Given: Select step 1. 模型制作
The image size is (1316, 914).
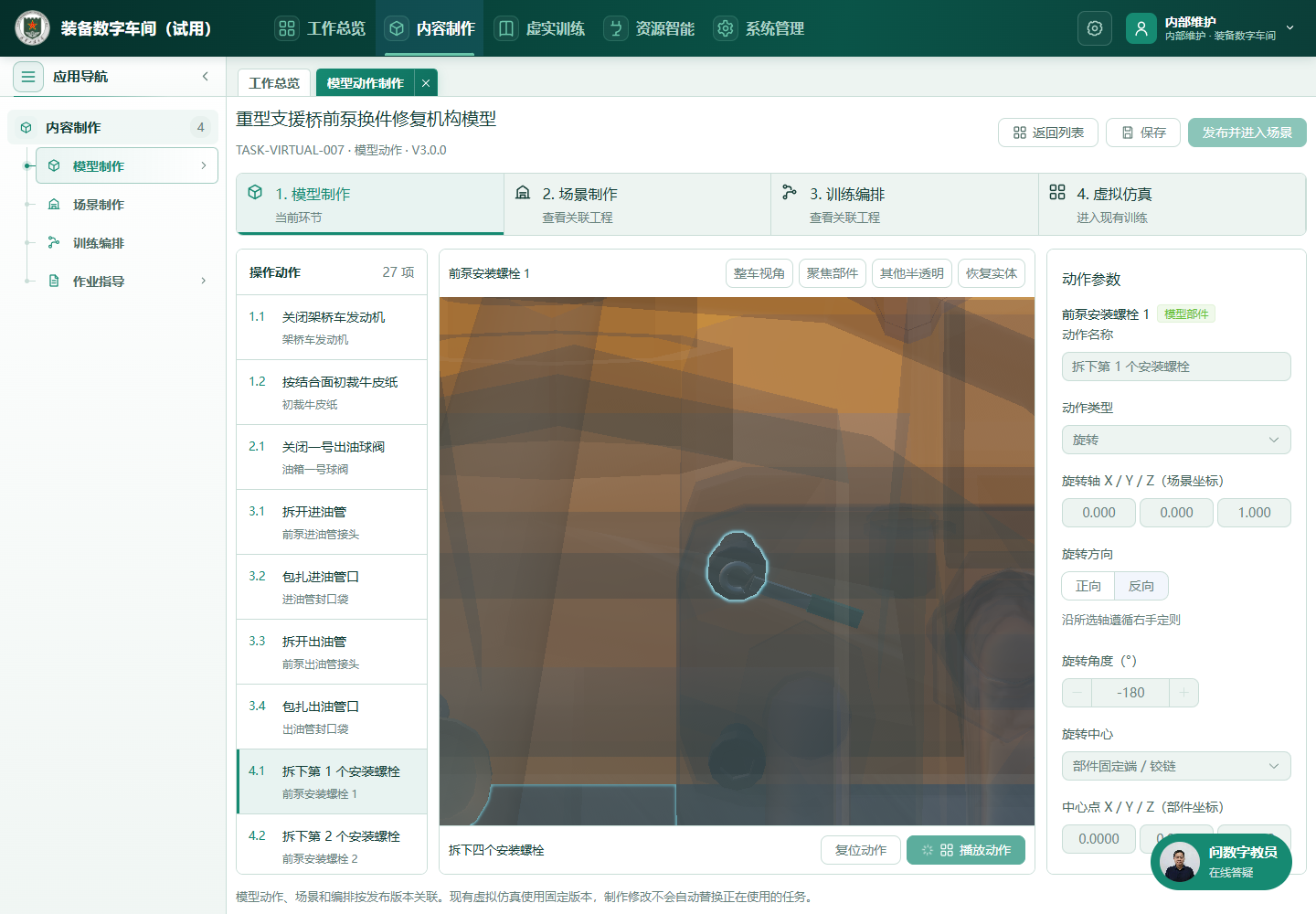Looking at the screenshot, I should click(370, 204).
